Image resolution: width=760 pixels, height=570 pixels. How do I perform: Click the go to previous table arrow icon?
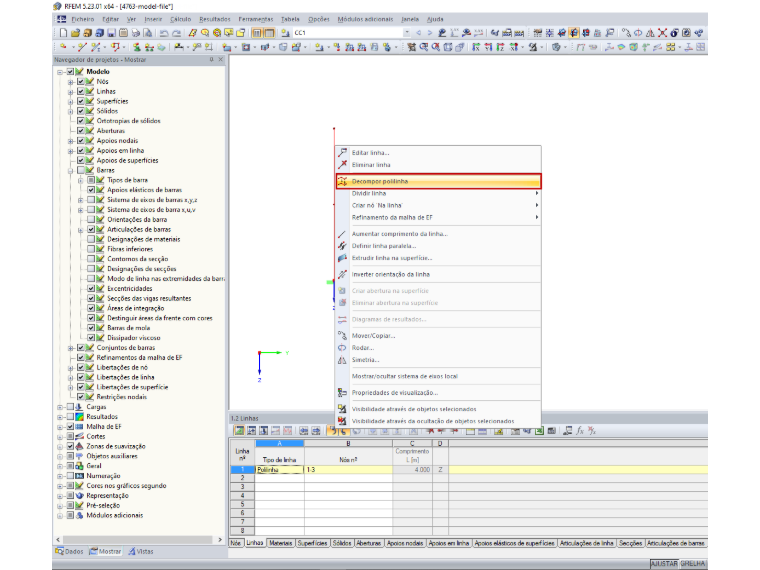coord(303,430)
